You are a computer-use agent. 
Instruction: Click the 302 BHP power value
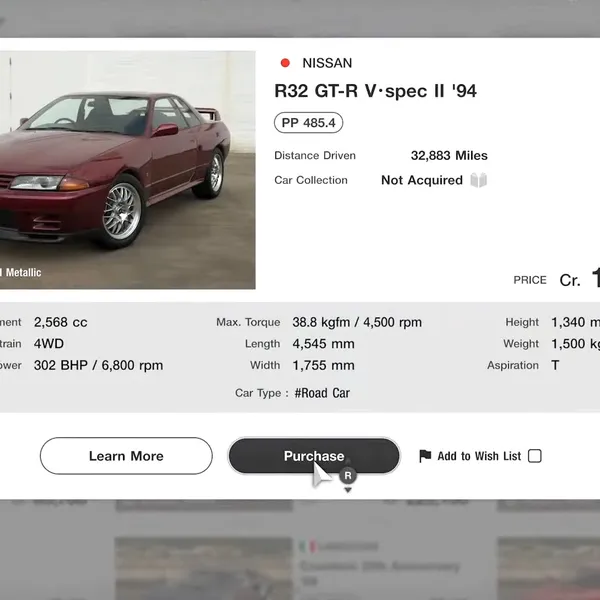tap(98, 365)
